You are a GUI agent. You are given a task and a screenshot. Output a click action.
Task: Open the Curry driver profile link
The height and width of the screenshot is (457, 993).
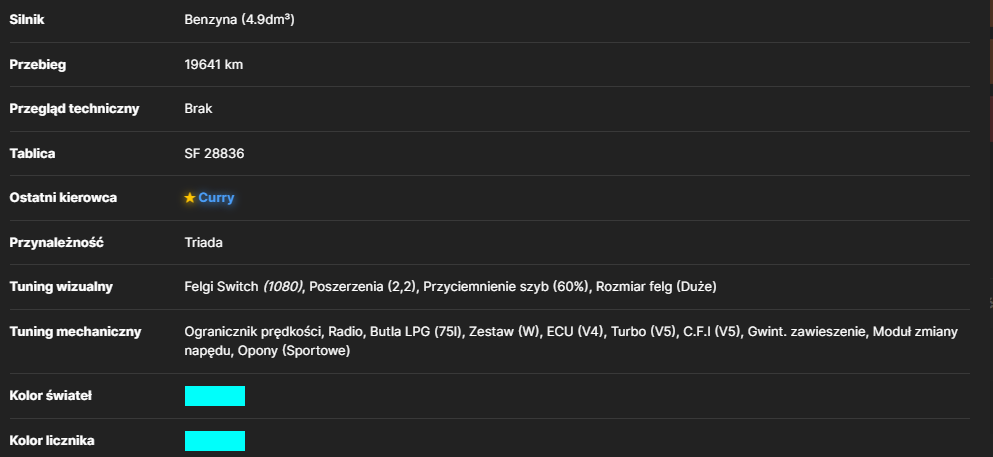[x=216, y=197]
